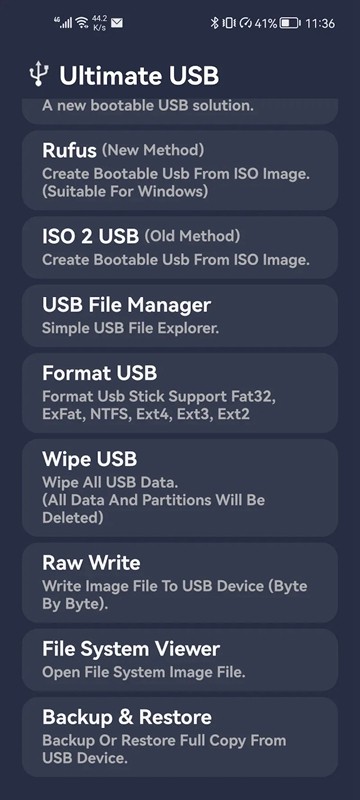Choose the Wipe USB option
Viewport: 360px width, 800px height.
[x=180, y=488]
